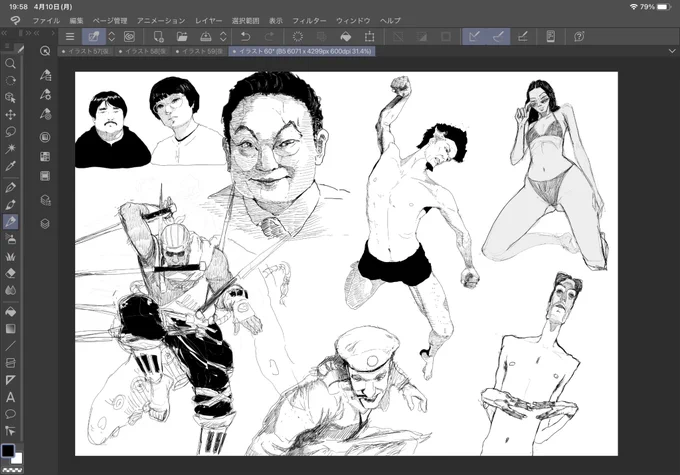
Task: Expand the stepper arrows beside Save icon
Action: tap(223, 36)
